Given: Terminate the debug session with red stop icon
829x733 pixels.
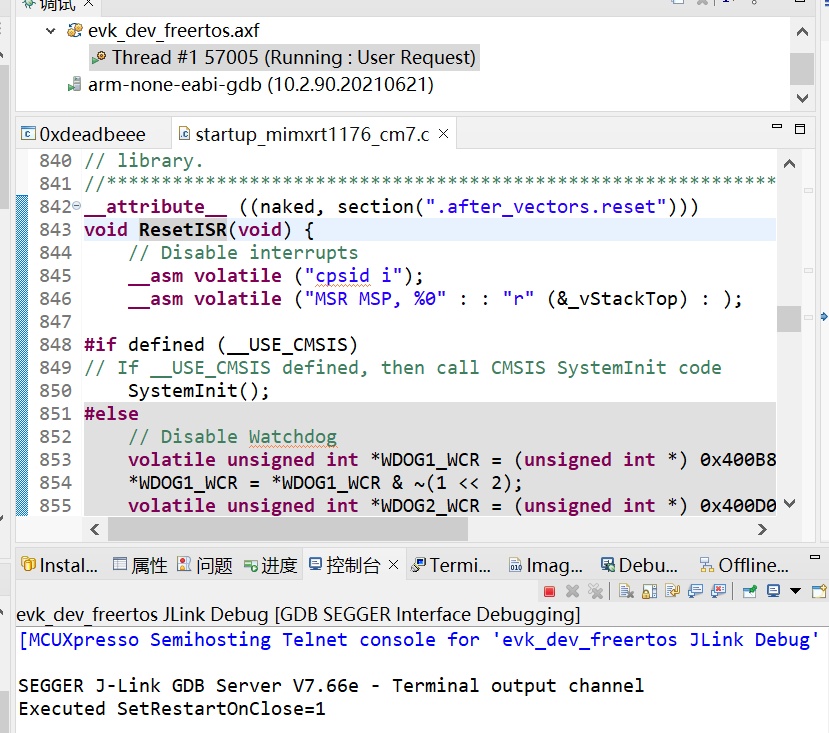Looking at the screenshot, I should click(550, 591).
